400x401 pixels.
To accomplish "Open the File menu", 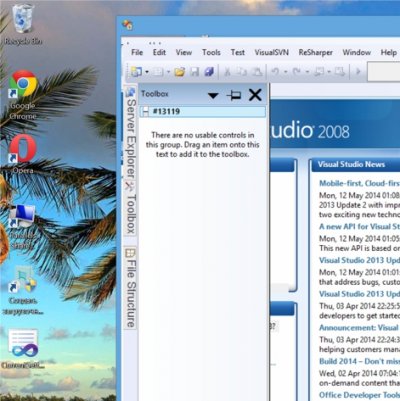I will (137, 52).
